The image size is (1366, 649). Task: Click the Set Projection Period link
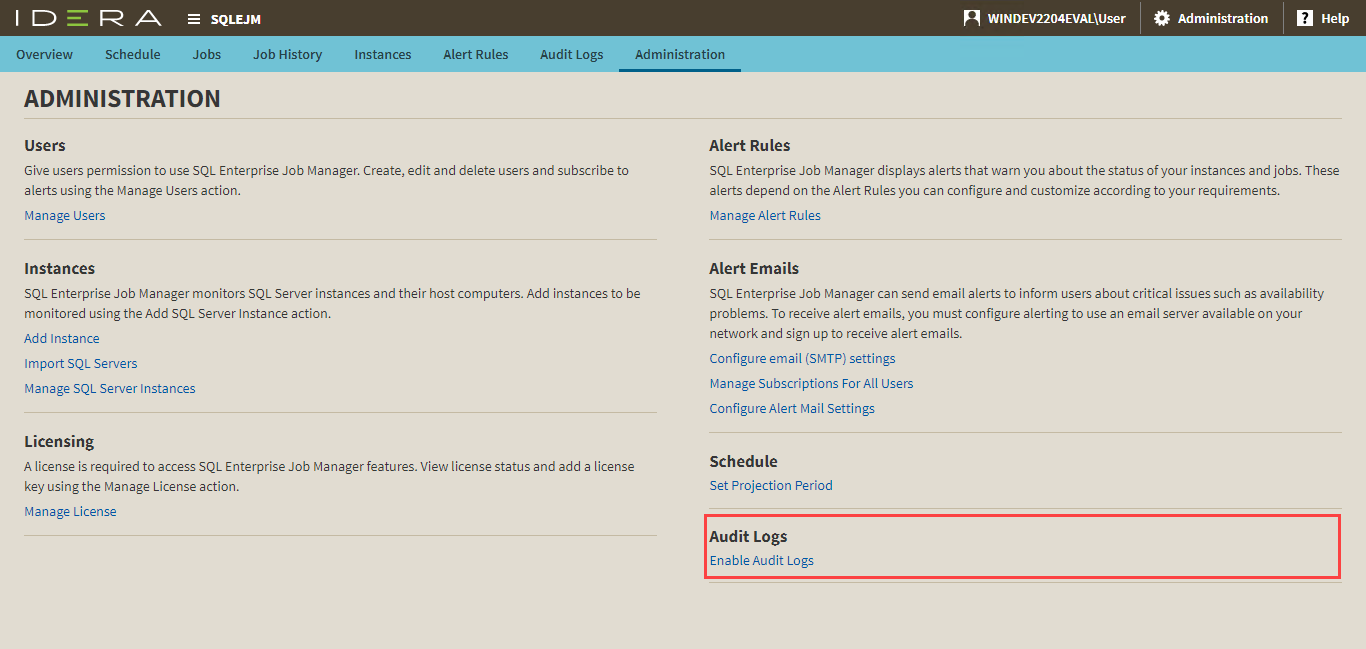pyautogui.click(x=770, y=485)
